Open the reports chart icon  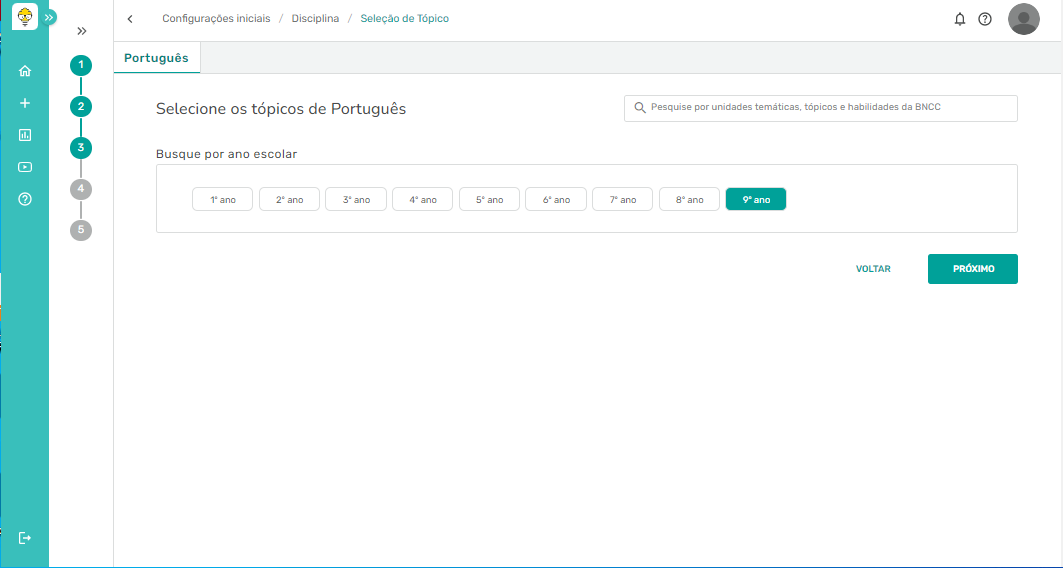25,135
